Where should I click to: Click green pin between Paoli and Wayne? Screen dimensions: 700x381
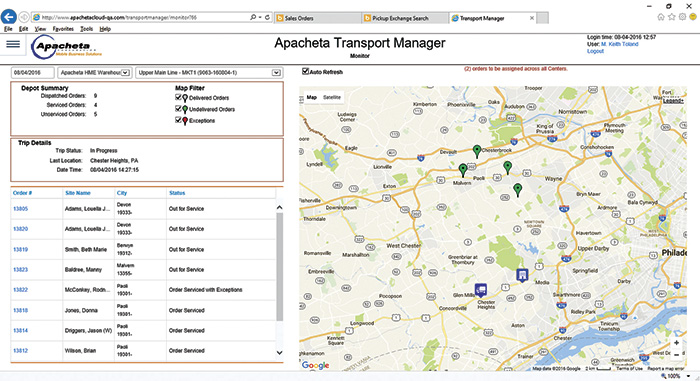pos(508,167)
